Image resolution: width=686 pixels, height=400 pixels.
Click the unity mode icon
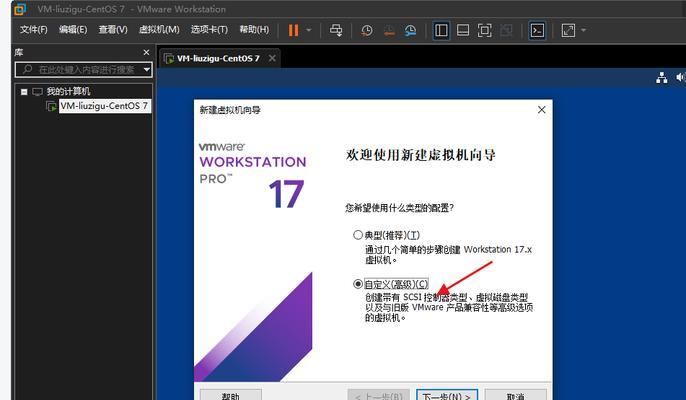(x=506, y=30)
